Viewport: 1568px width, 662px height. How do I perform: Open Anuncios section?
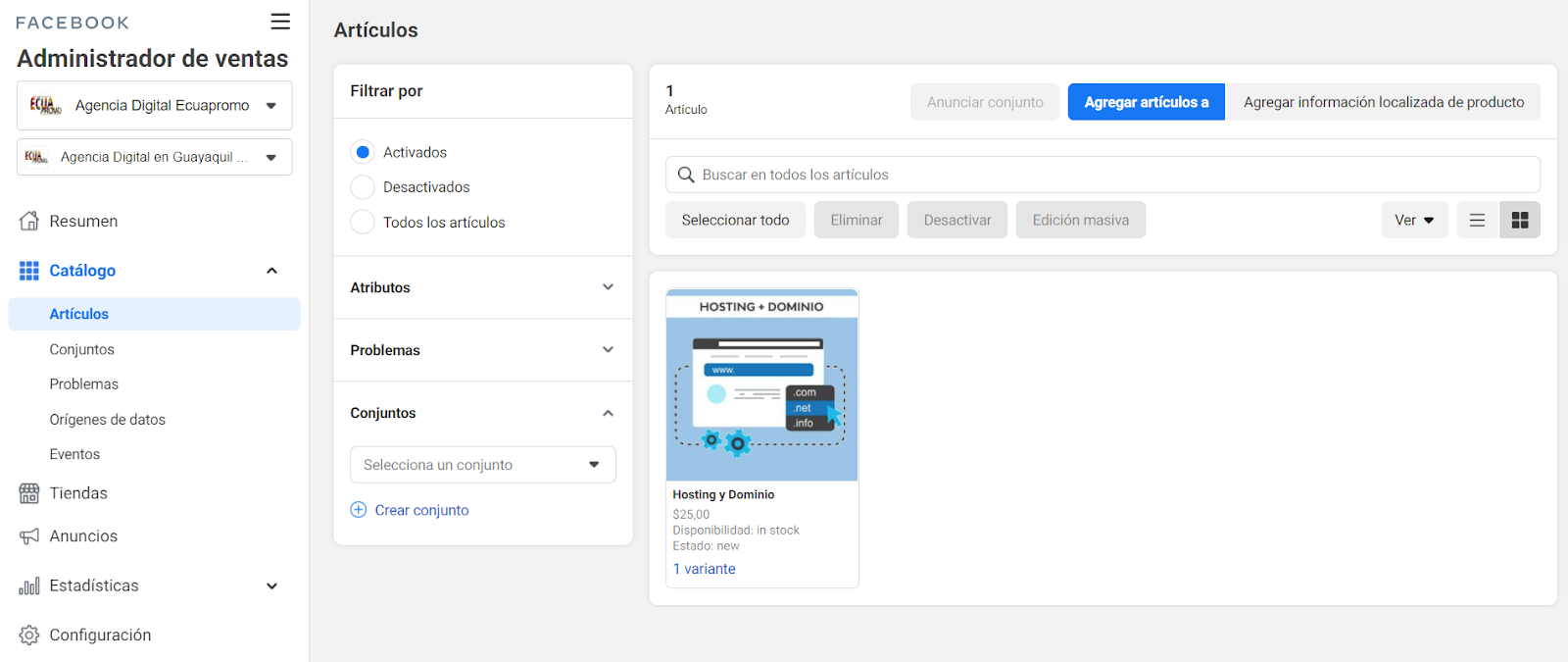pos(83,536)
